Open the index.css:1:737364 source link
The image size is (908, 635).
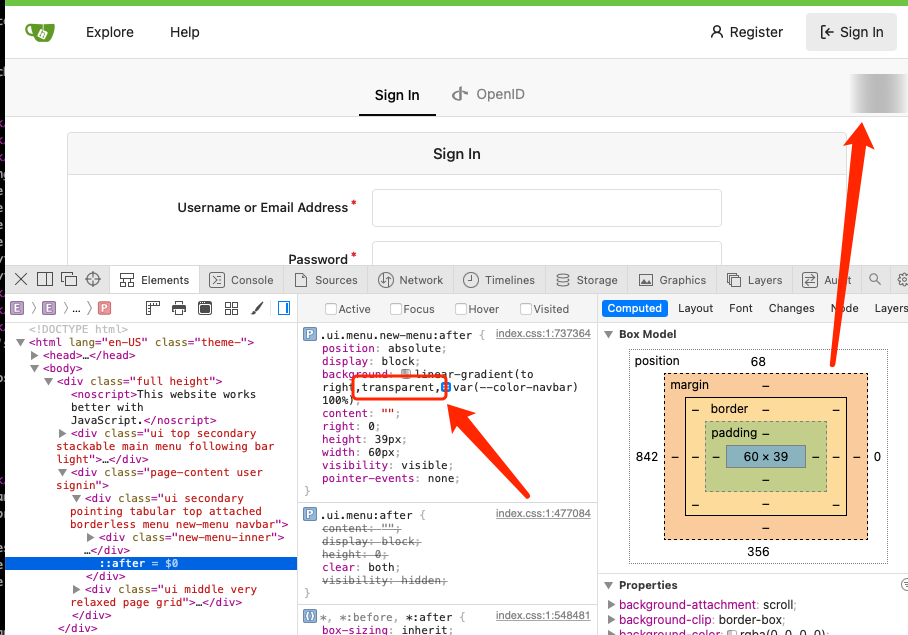click(x=543, y=333)
